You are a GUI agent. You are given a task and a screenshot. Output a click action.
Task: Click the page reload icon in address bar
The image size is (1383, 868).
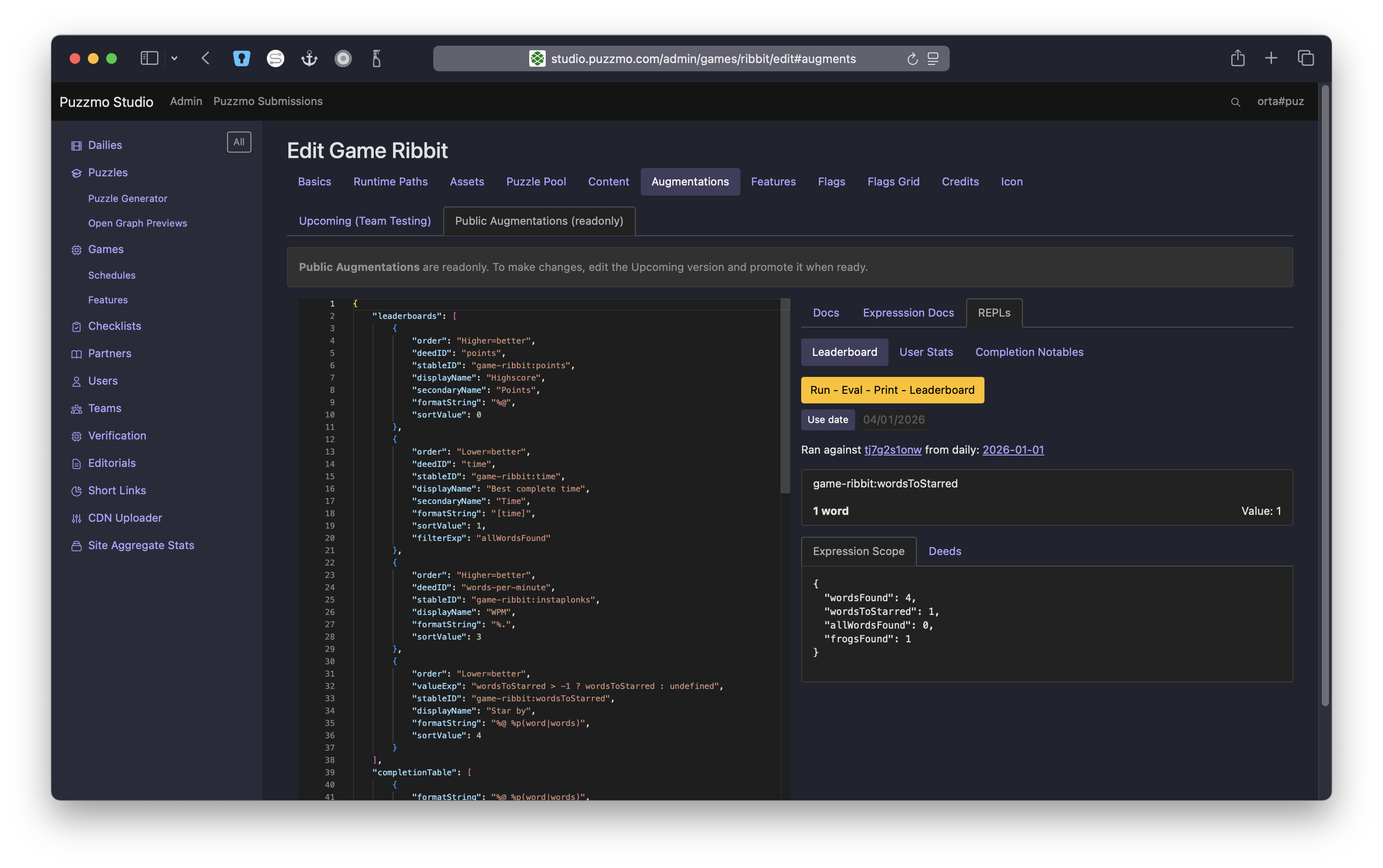tap(912, 58)
